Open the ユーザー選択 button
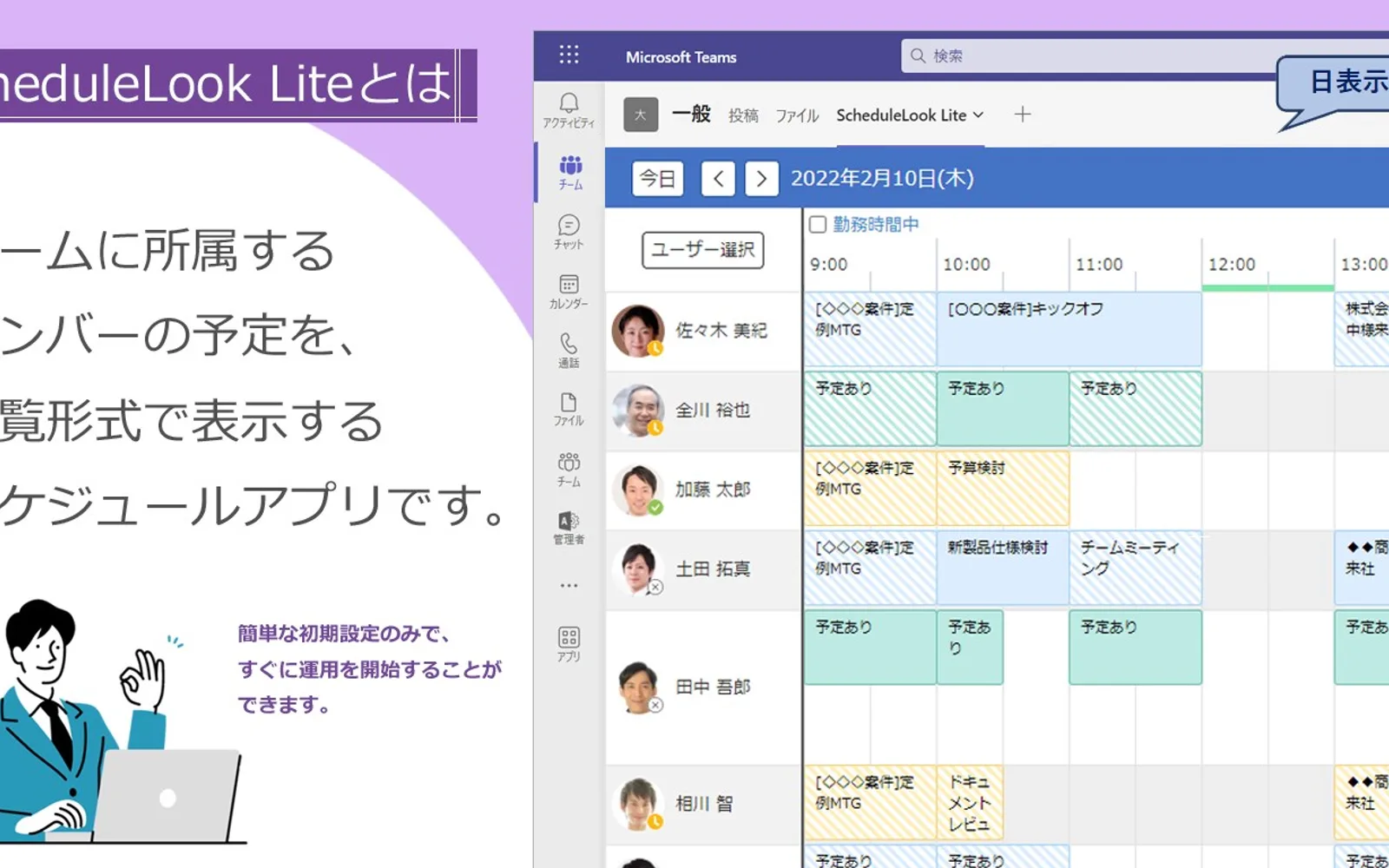1389x868 pixels. [703, 250]
